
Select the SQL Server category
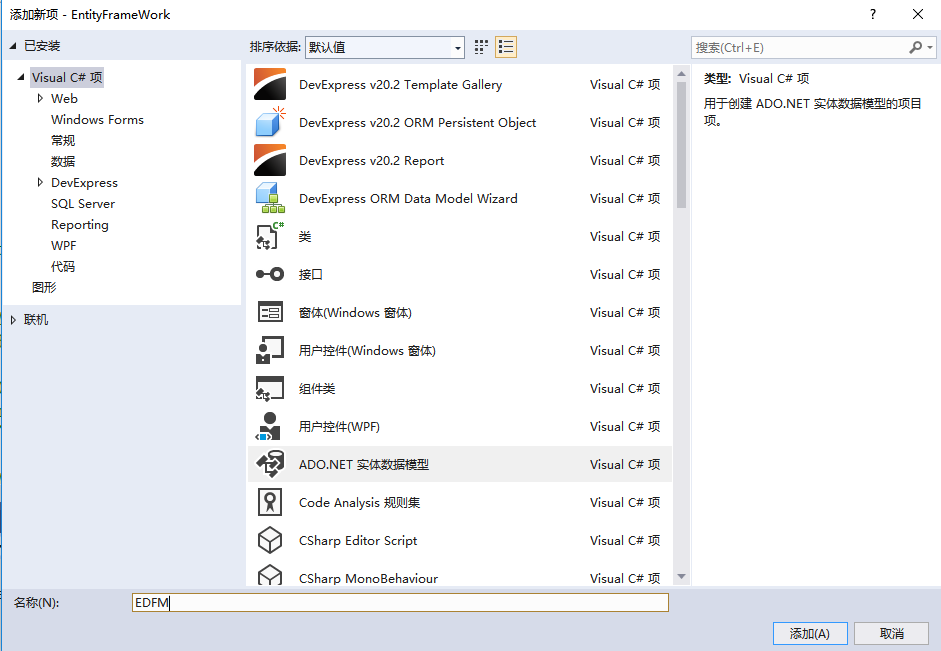coord(83,203)
